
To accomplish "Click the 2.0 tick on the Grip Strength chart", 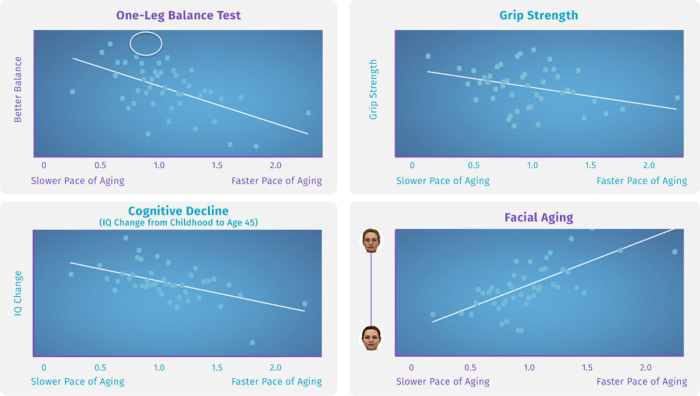I will pos(649,165).
